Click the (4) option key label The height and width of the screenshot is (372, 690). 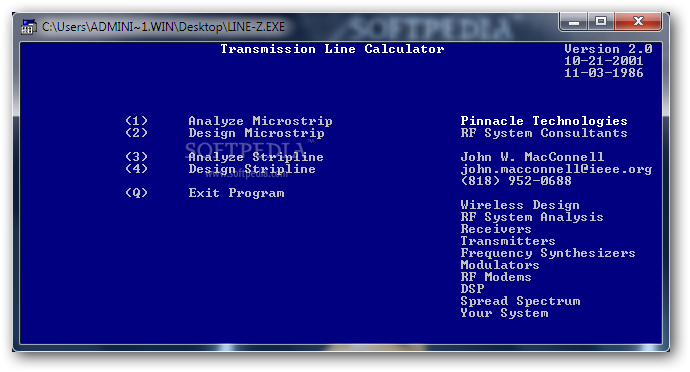[136, 169]
